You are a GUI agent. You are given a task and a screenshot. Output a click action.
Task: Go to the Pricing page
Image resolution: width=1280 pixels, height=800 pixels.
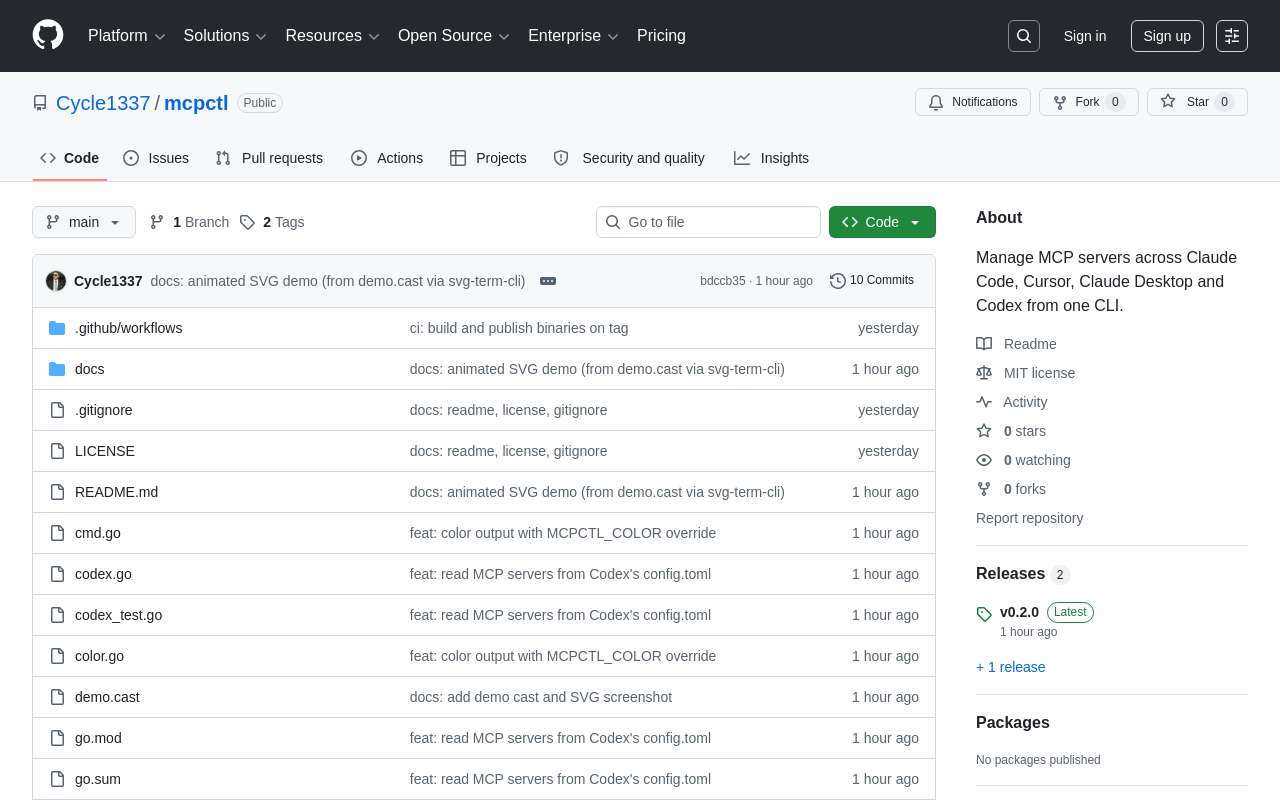coord(661,36)
